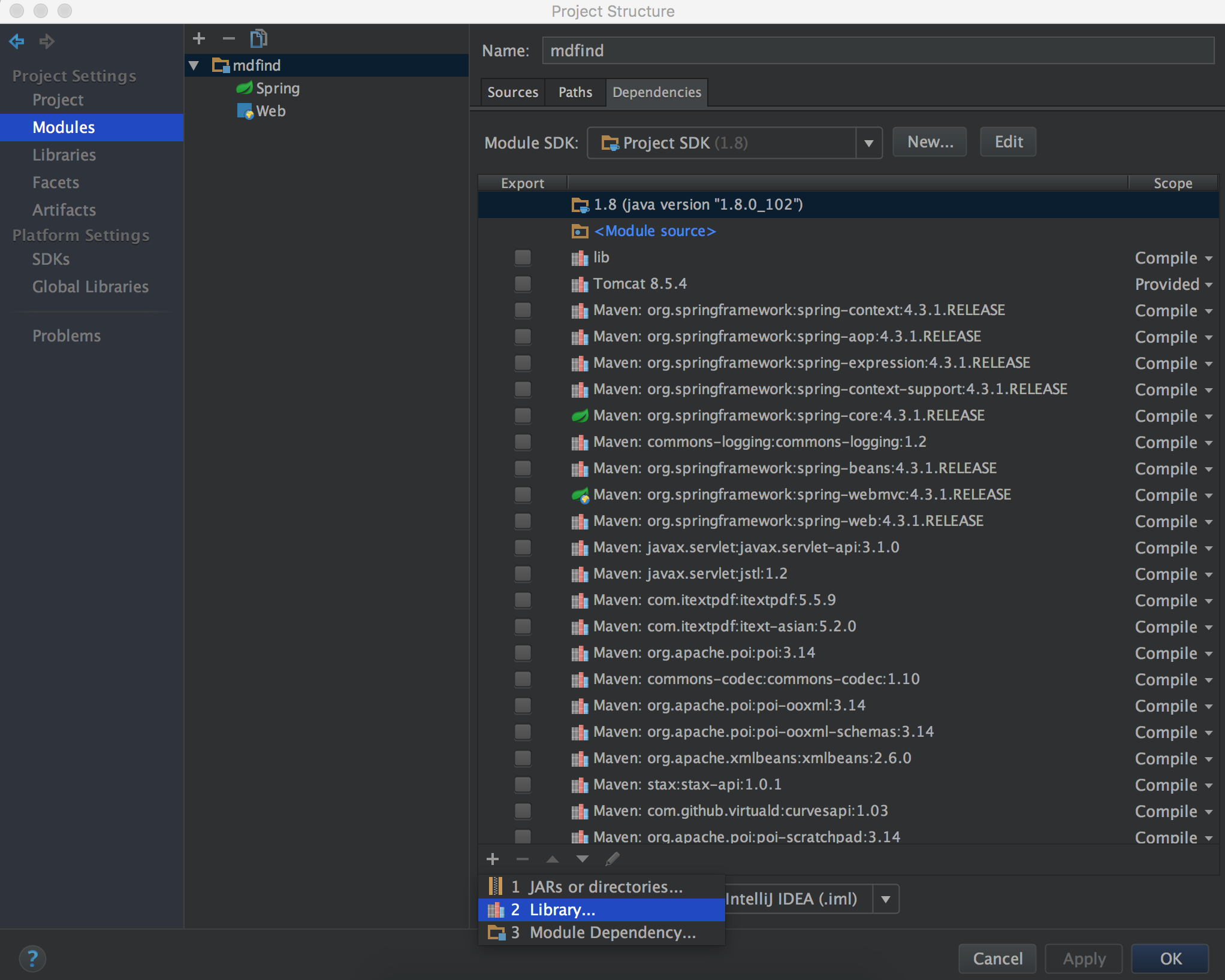
Task: Move the dependency up with the up arrow
Action: [x=553, y=859]
